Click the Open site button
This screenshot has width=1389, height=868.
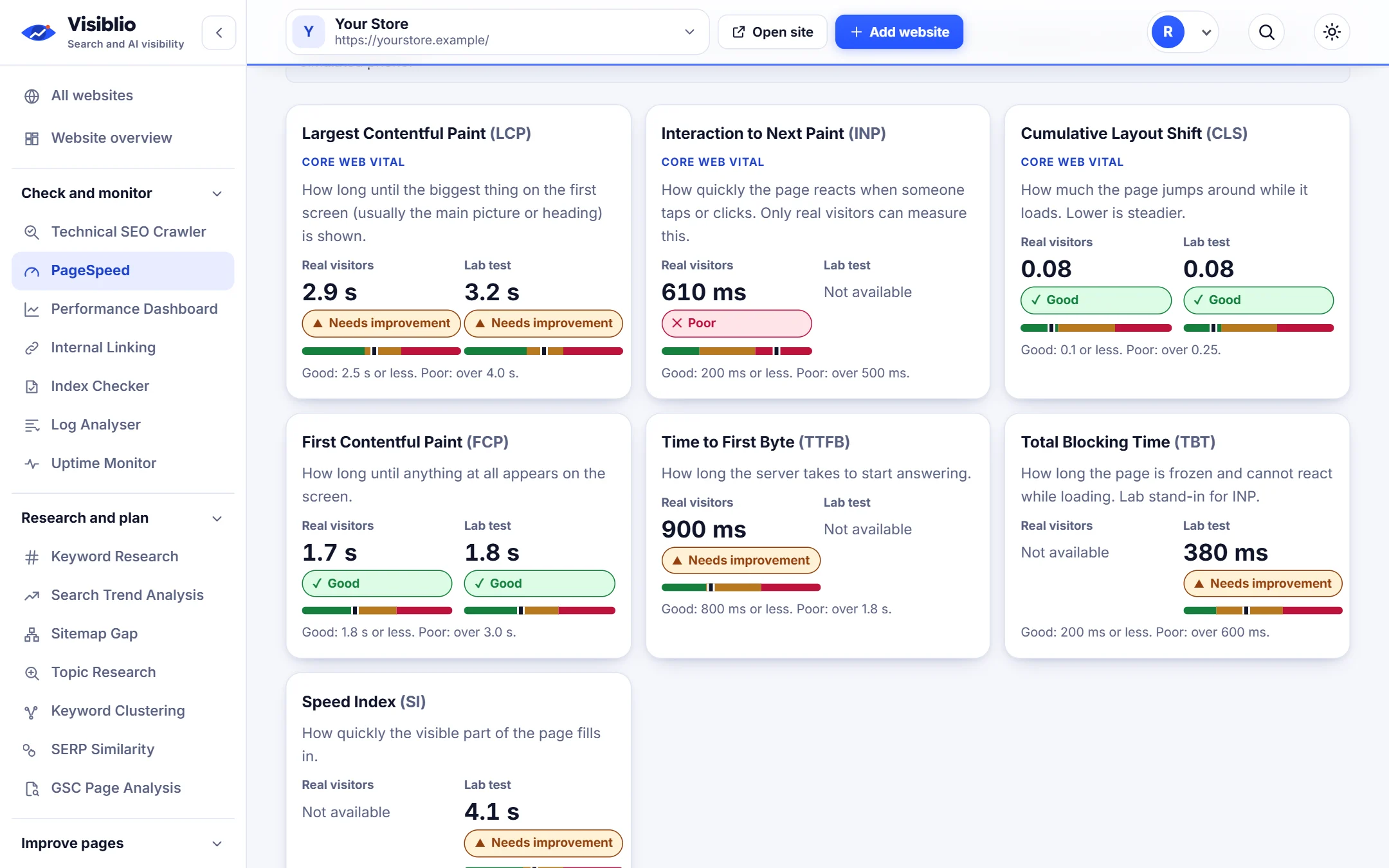pos(772,32)
